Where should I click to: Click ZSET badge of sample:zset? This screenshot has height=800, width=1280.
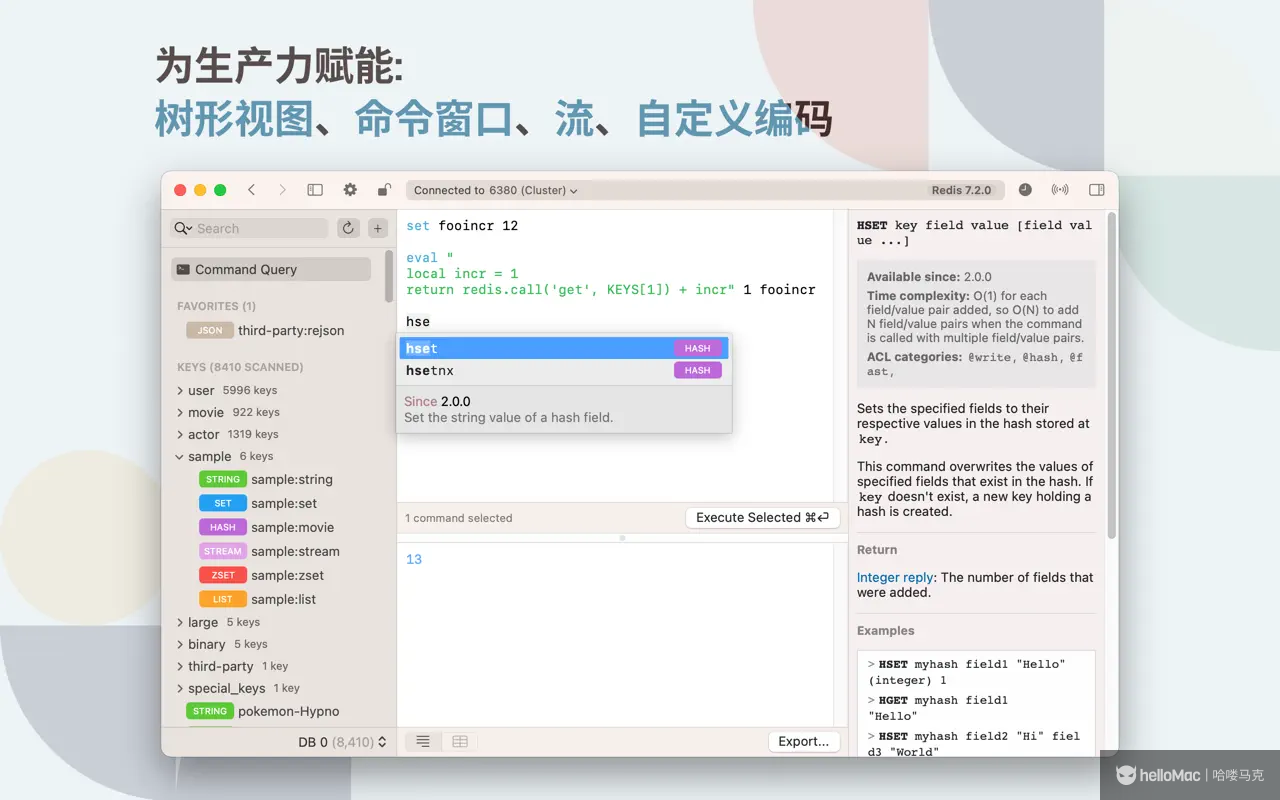[x=223, y=575]
